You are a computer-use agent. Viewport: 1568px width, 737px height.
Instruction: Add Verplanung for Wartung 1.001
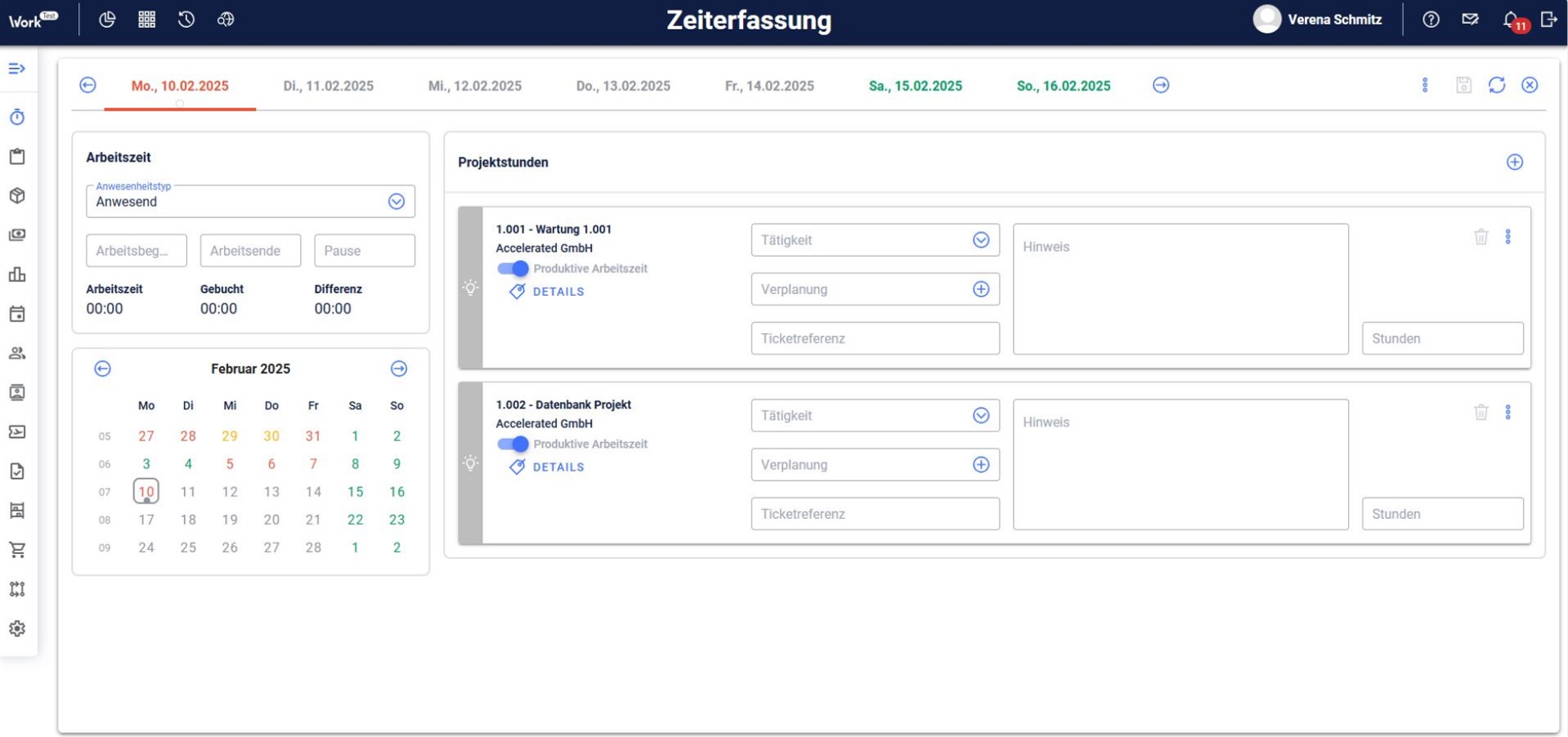(x=981, y=289)
